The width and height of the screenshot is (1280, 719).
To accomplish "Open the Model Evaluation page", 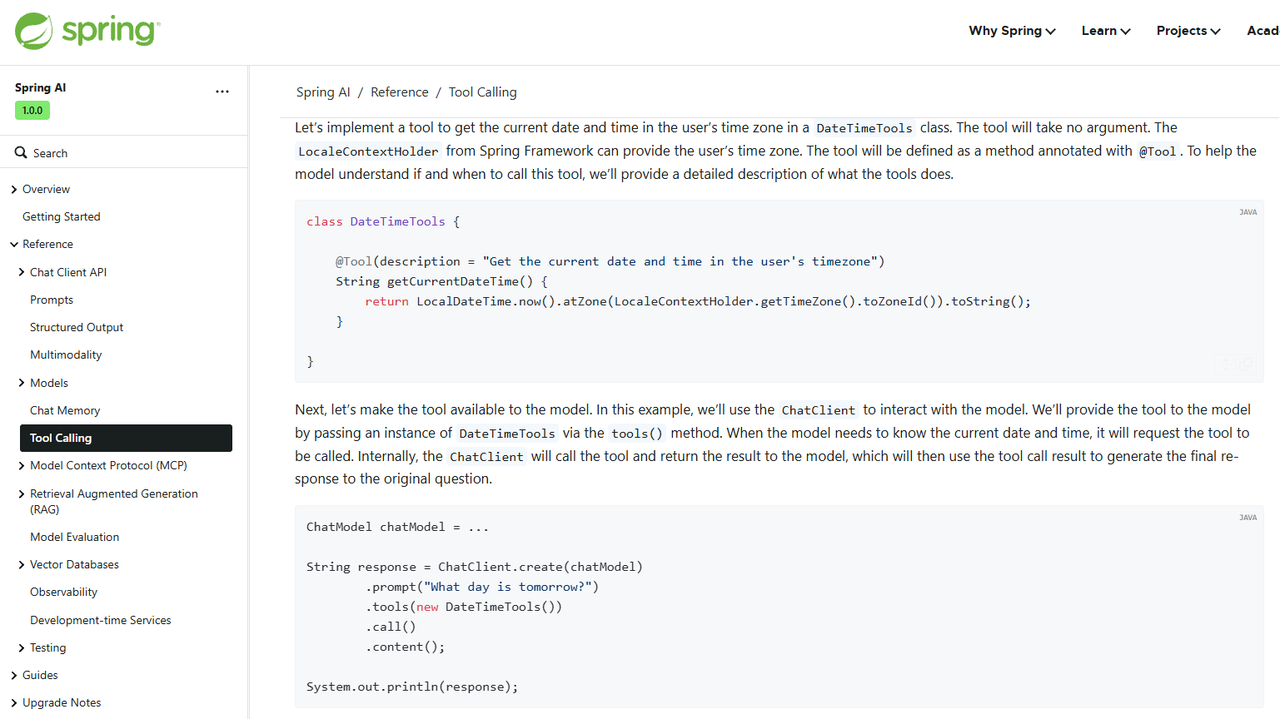I will tap(75, 537).
